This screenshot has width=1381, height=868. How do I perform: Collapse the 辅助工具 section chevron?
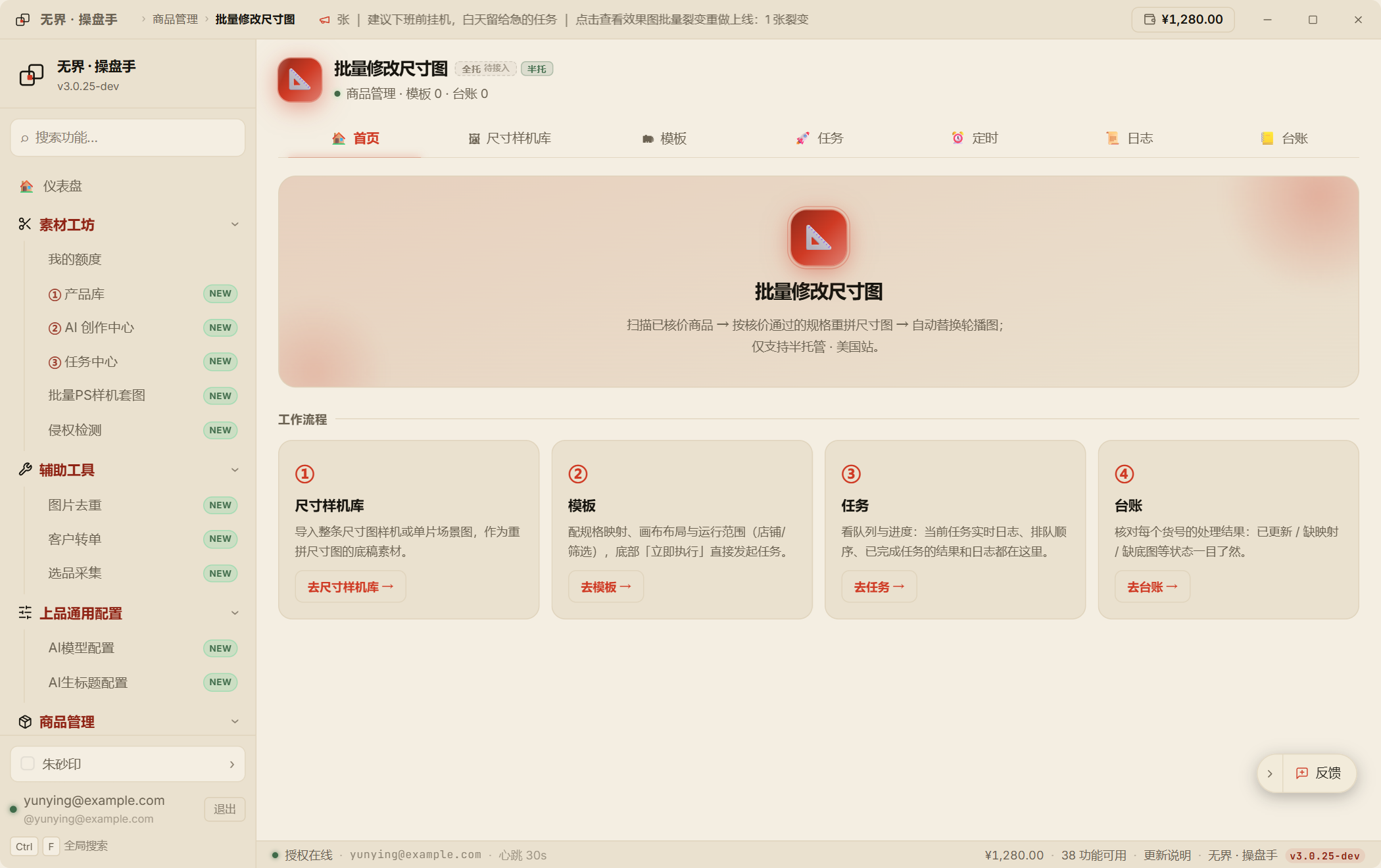[x=235, y=470]
